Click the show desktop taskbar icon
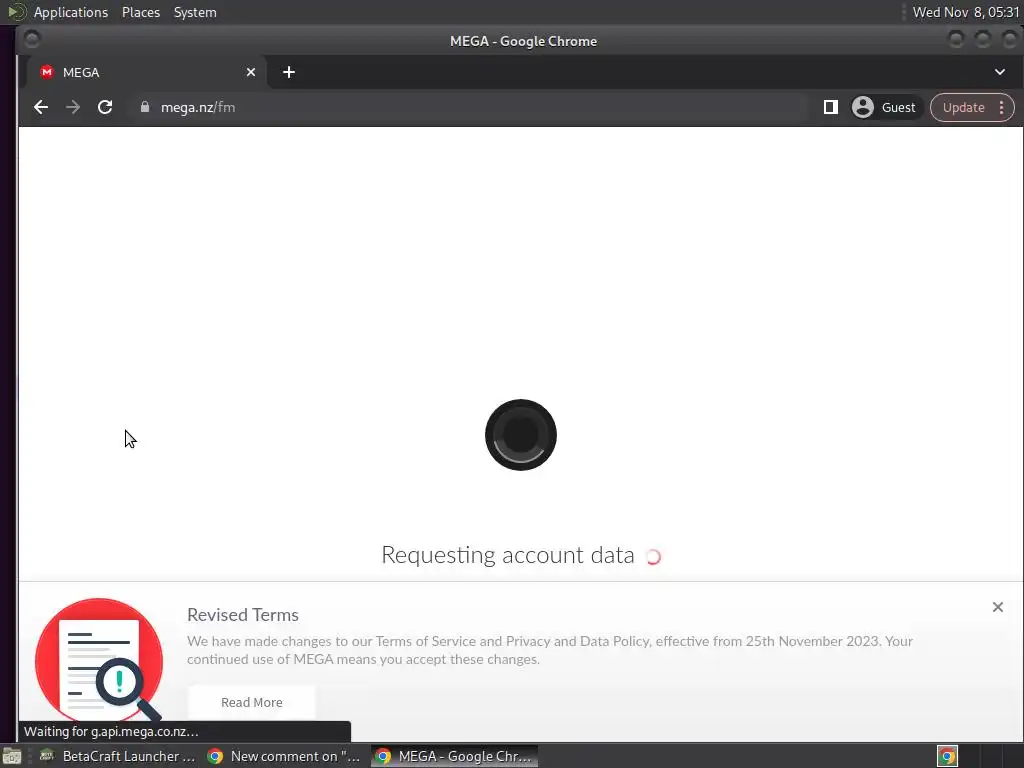Viewport: 1024px width, 768px height. pyautogui.click(x=12, y=756)
